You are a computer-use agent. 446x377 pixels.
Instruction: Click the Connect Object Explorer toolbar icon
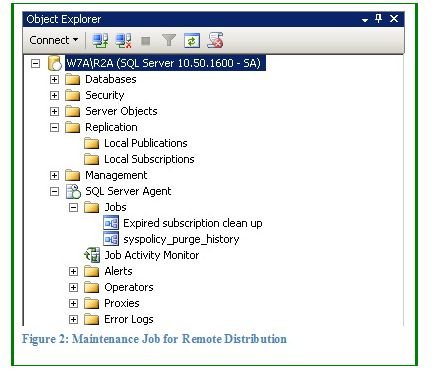(100, 41)
